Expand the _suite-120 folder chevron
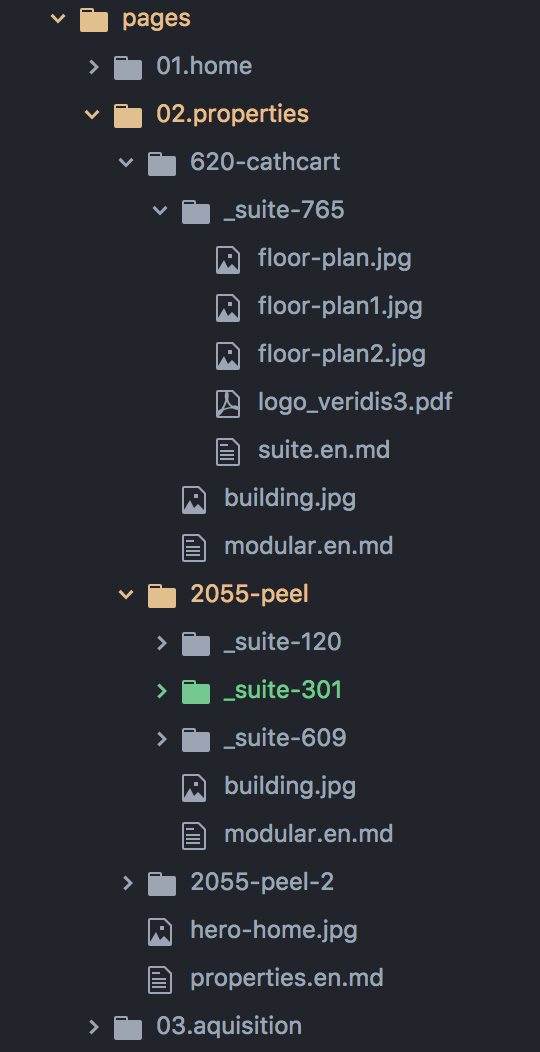Screen dimensions: 540x1052 pyautogui.click(x=161, y=643)
